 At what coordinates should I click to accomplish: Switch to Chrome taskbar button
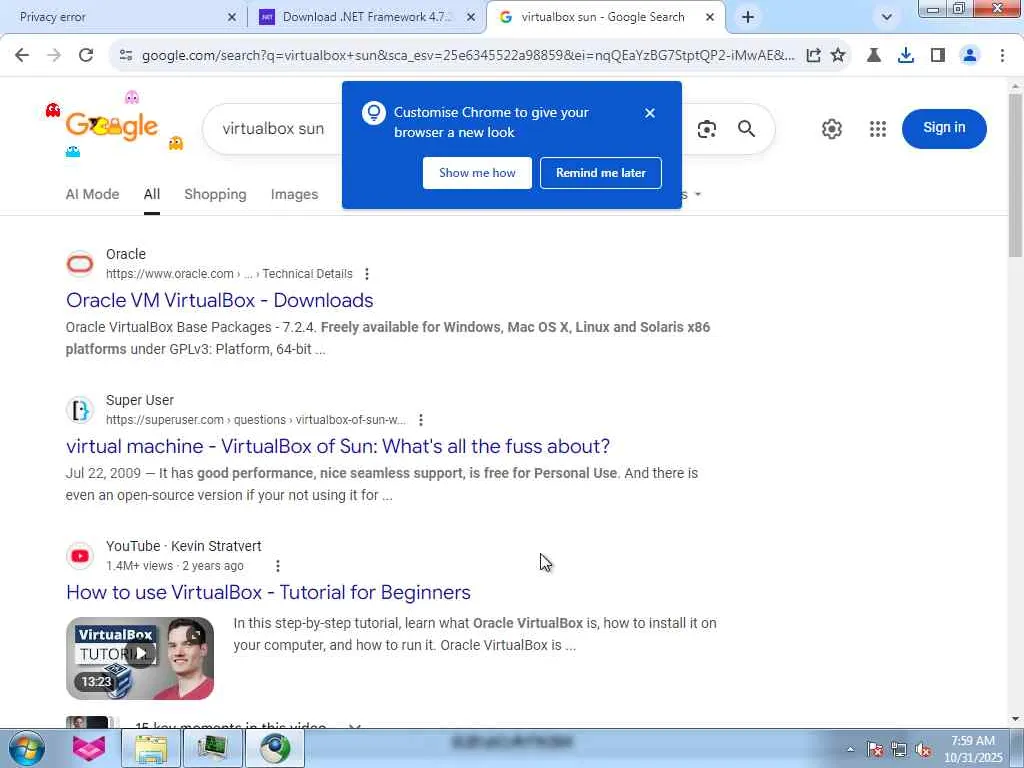pos(275,748)
